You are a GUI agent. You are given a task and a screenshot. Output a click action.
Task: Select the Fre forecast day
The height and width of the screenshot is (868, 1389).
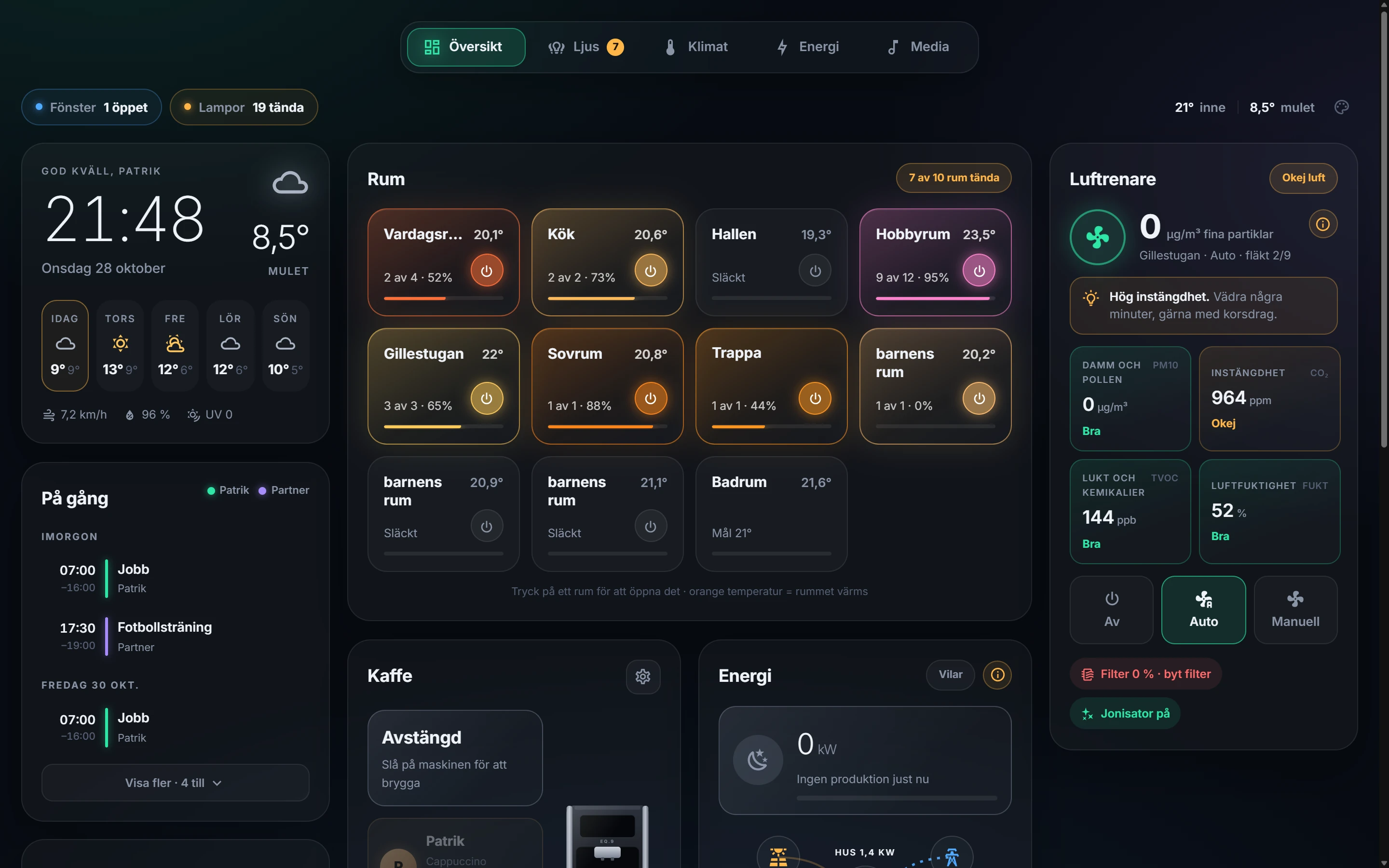pos(175,346)
